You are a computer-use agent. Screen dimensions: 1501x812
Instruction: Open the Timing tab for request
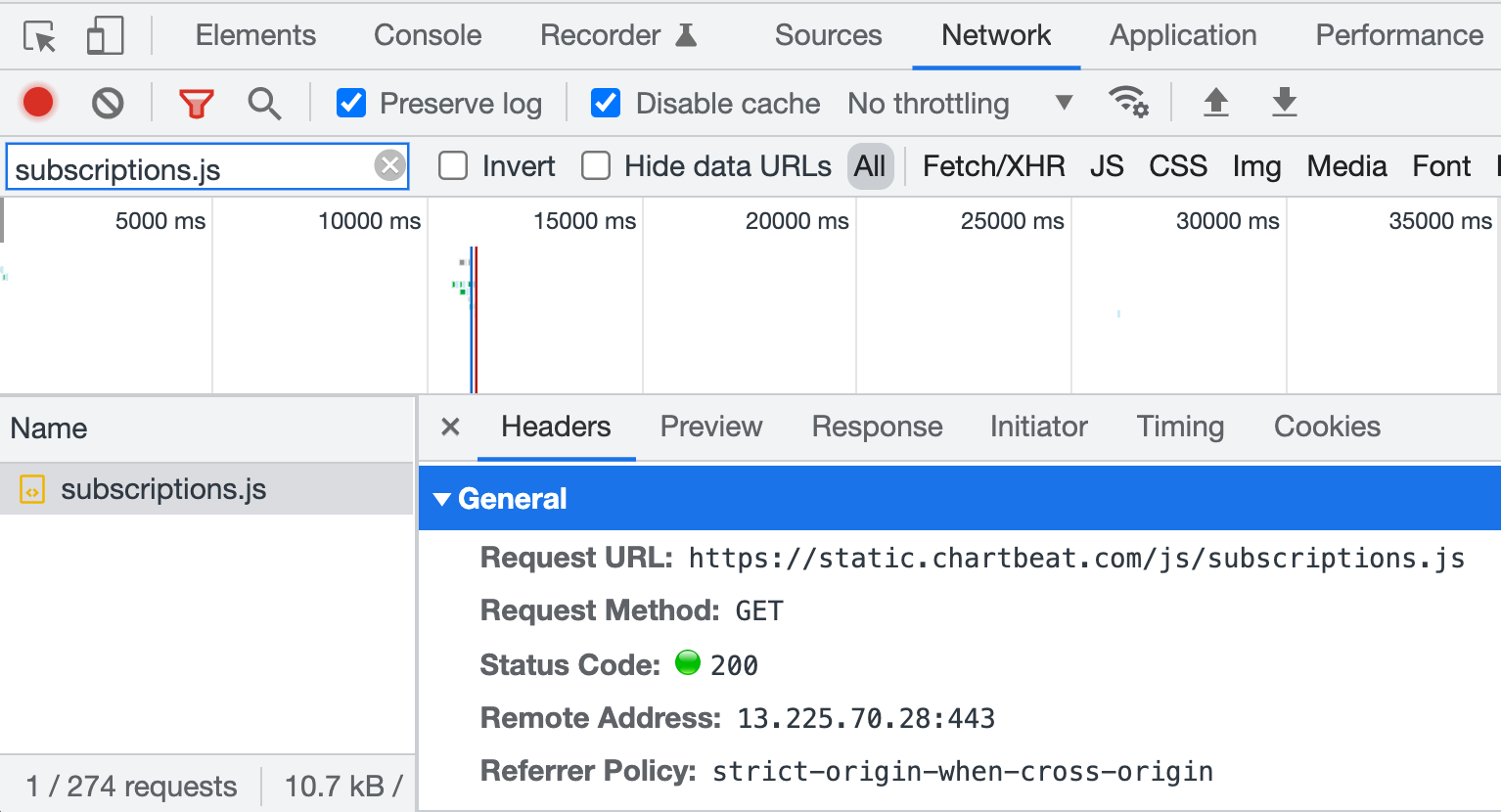point(1180,427)
